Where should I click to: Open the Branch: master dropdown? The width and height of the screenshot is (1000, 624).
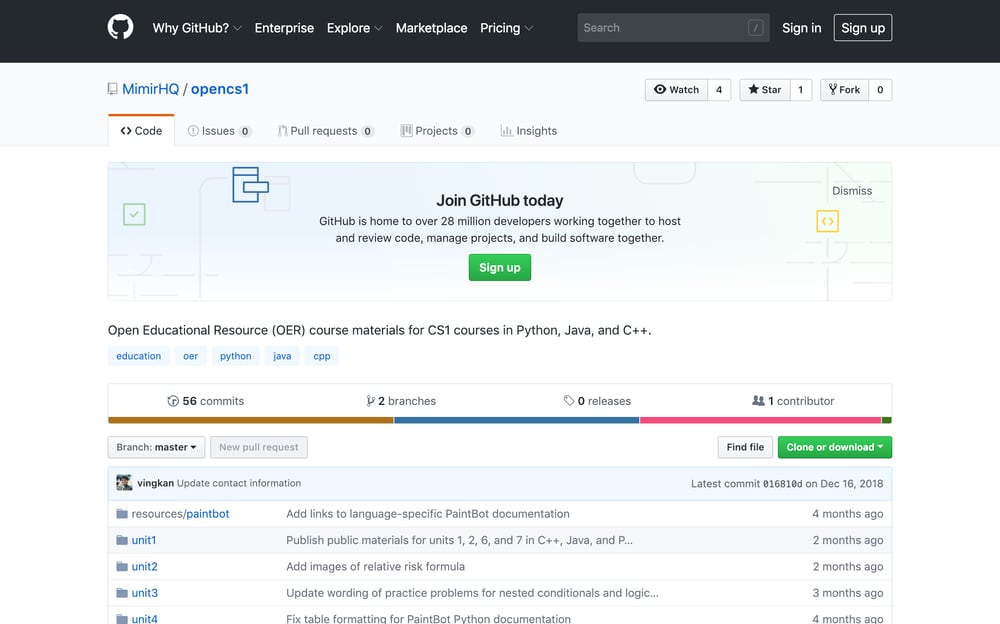[156, 447]
